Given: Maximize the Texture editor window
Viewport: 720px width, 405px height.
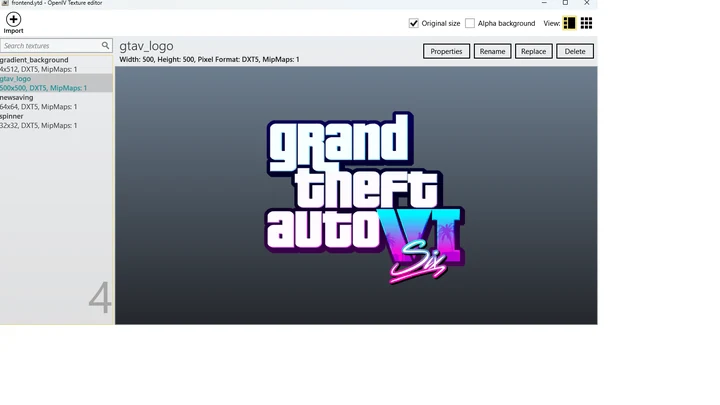Looking at the screenshot, I should click(565, 3).
